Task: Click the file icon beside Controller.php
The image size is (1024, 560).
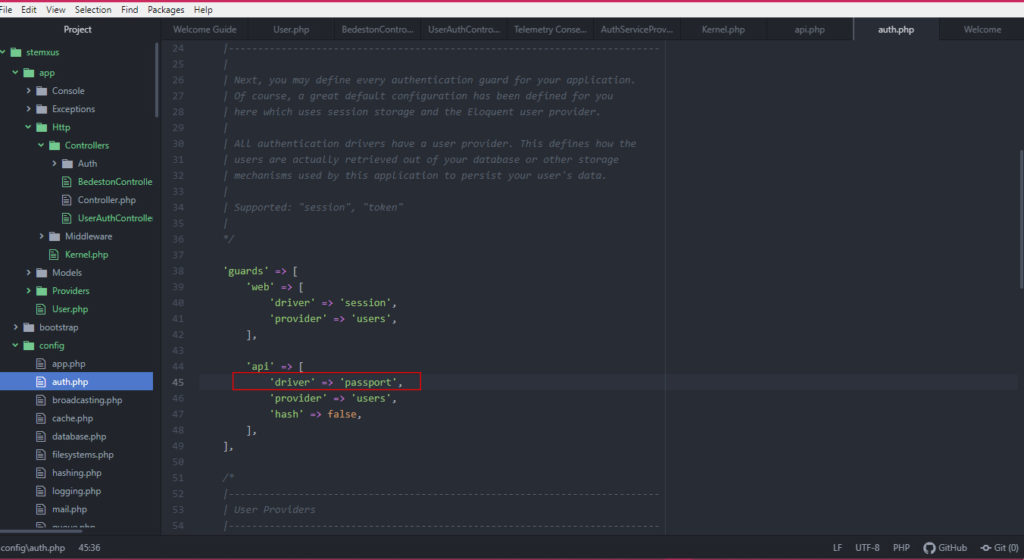Action: point(68,200)
